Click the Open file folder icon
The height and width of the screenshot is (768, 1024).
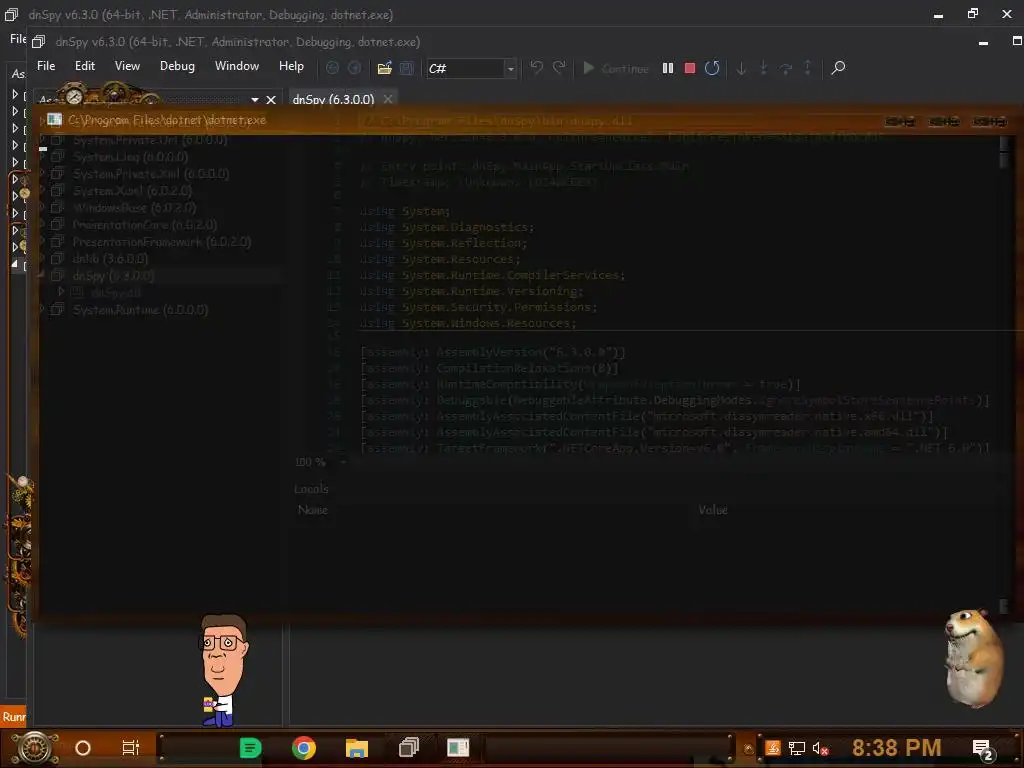[x=385, y=68]
